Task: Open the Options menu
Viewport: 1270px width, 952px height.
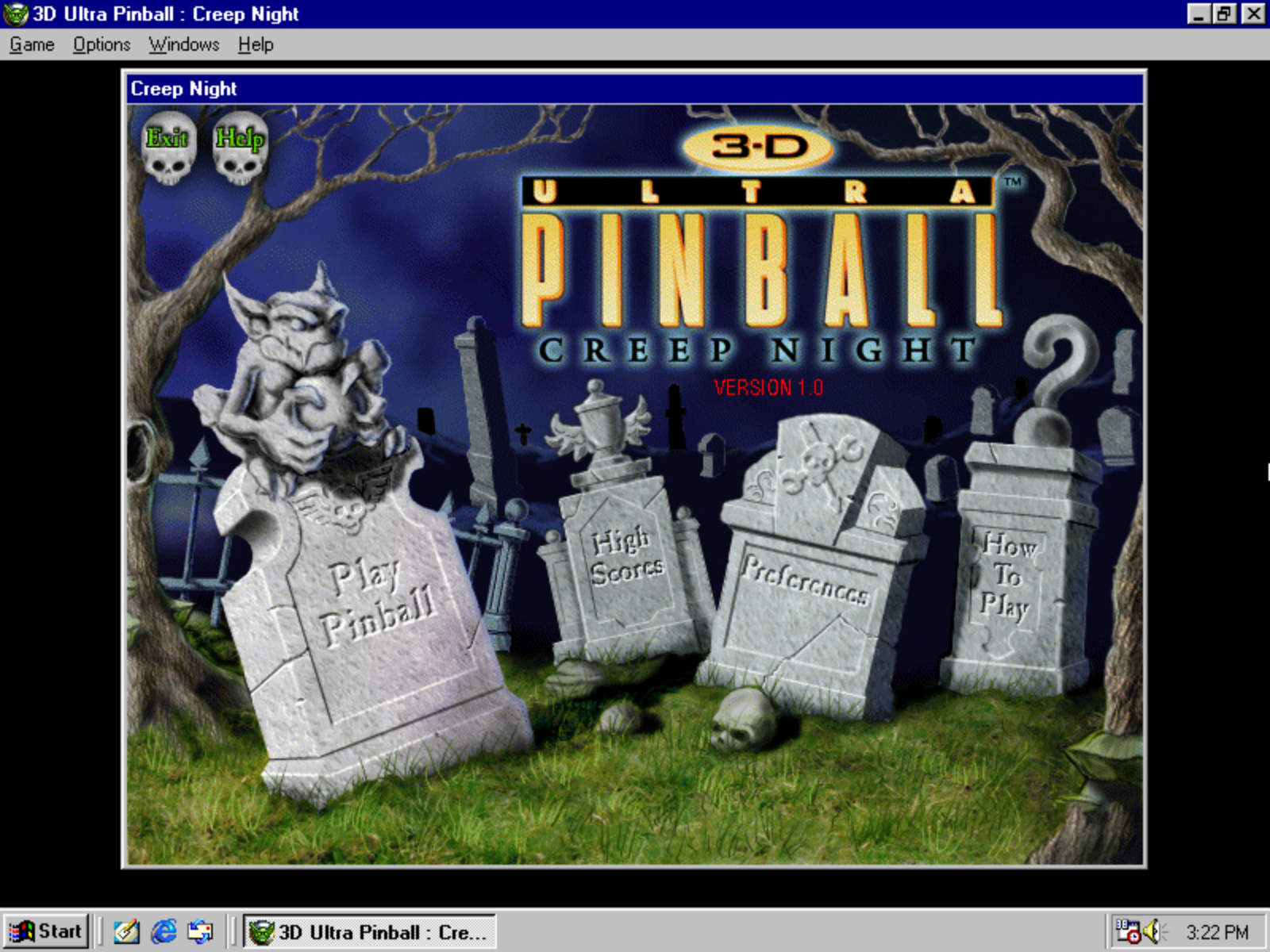Action: [x=102, y=44]
